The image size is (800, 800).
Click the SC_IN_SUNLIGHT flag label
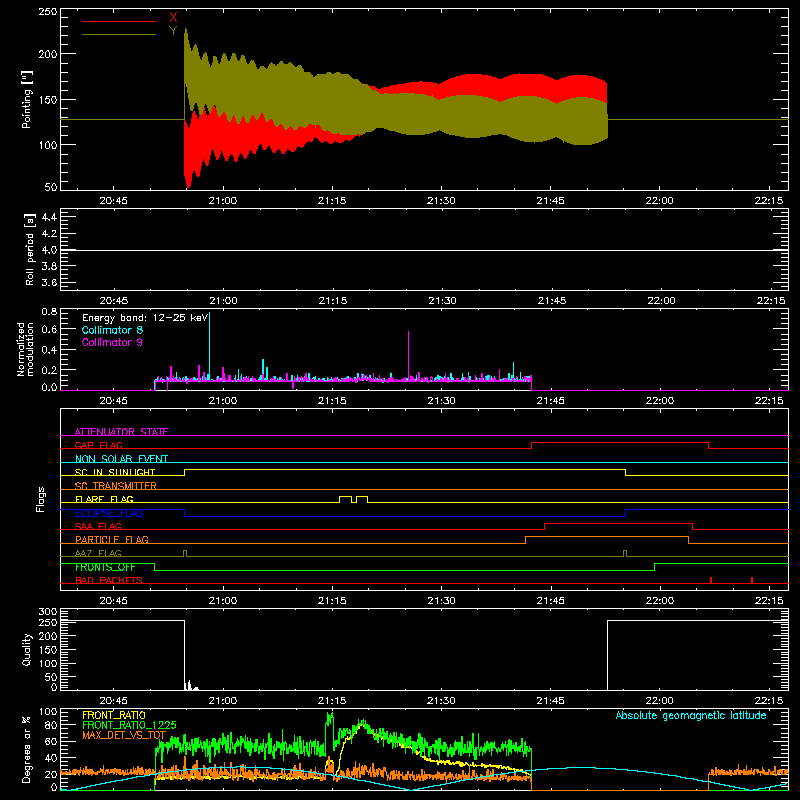click(115, 472)
